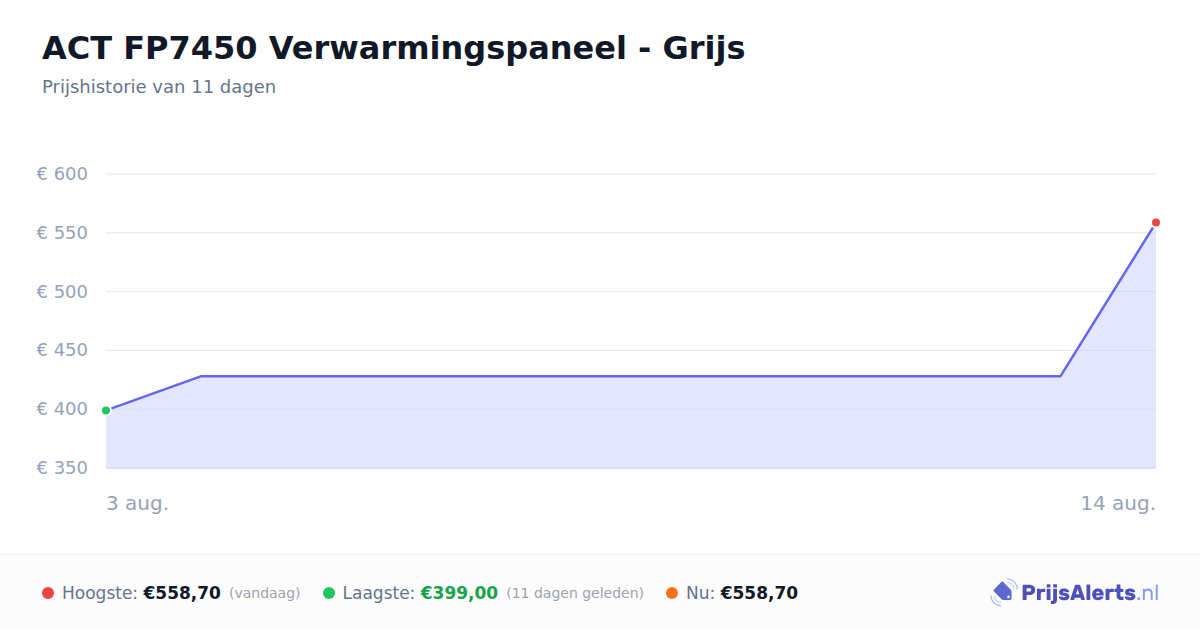Select the € 450 axis label
1200x630 pixels.
pos(62,350)
